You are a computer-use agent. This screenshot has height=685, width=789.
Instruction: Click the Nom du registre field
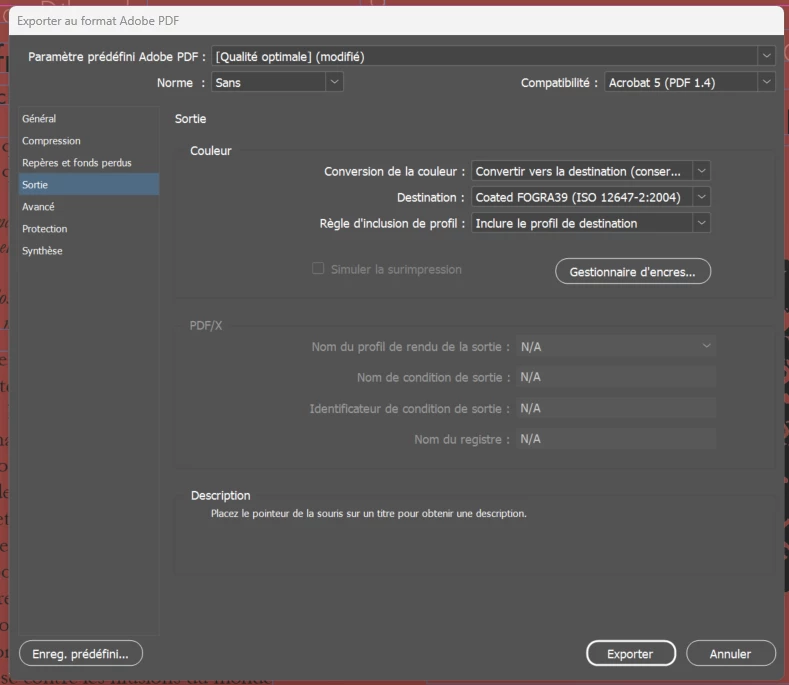pyautogui.click(x=616, y=439)
